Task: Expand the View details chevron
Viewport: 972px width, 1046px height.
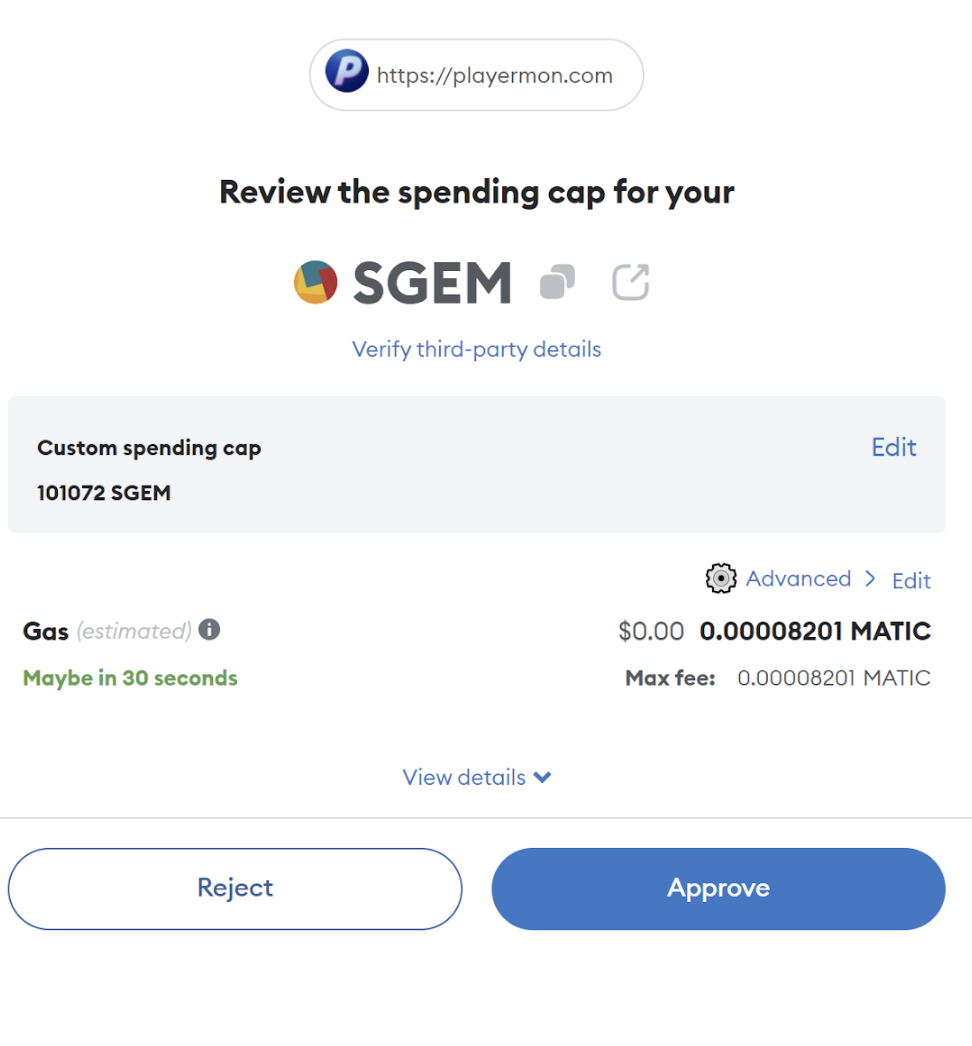Action: click(543, 777)
